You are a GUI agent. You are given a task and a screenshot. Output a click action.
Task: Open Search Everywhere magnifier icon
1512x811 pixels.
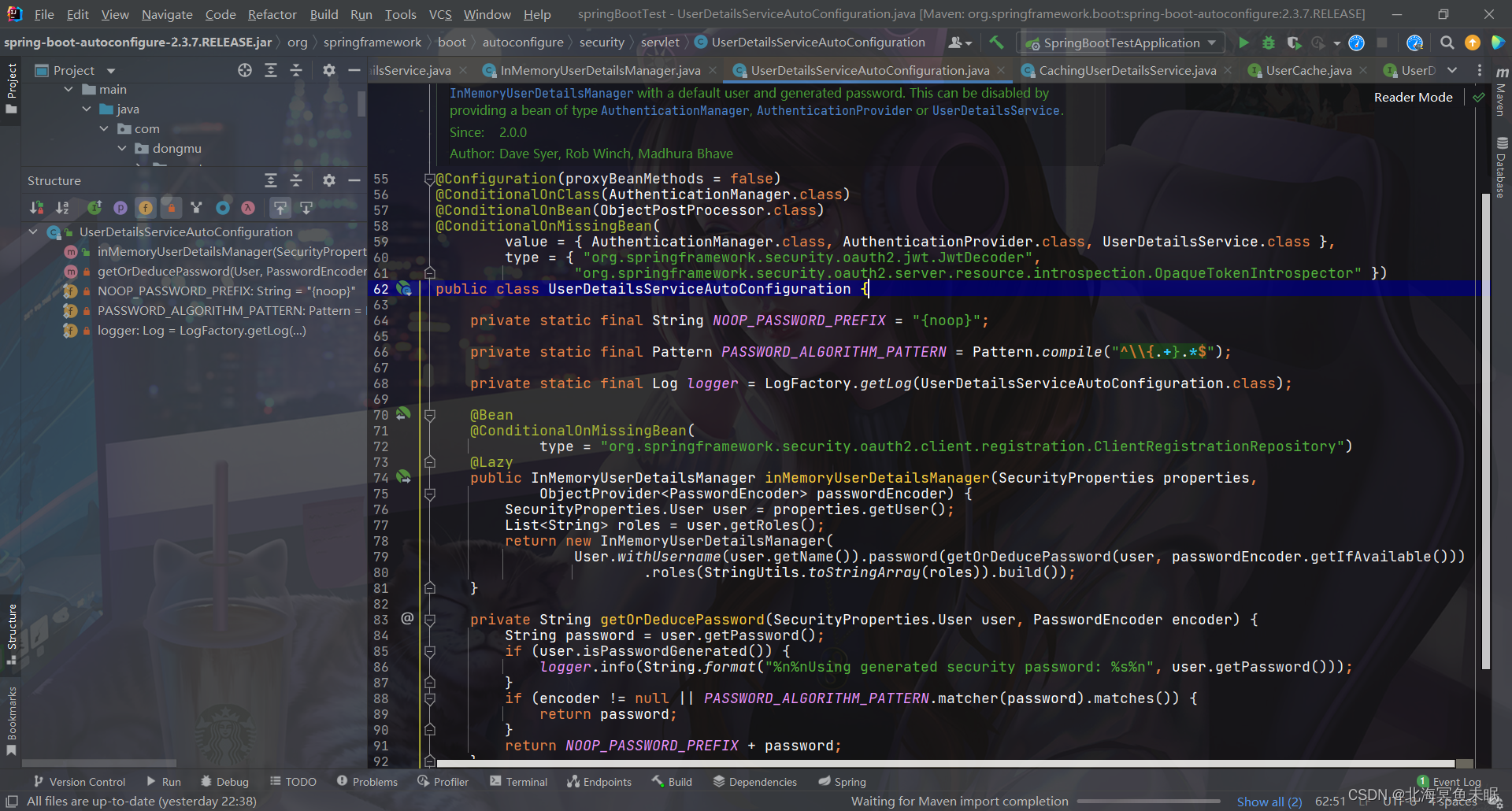pyautogui.click(x=1447, y=43)
